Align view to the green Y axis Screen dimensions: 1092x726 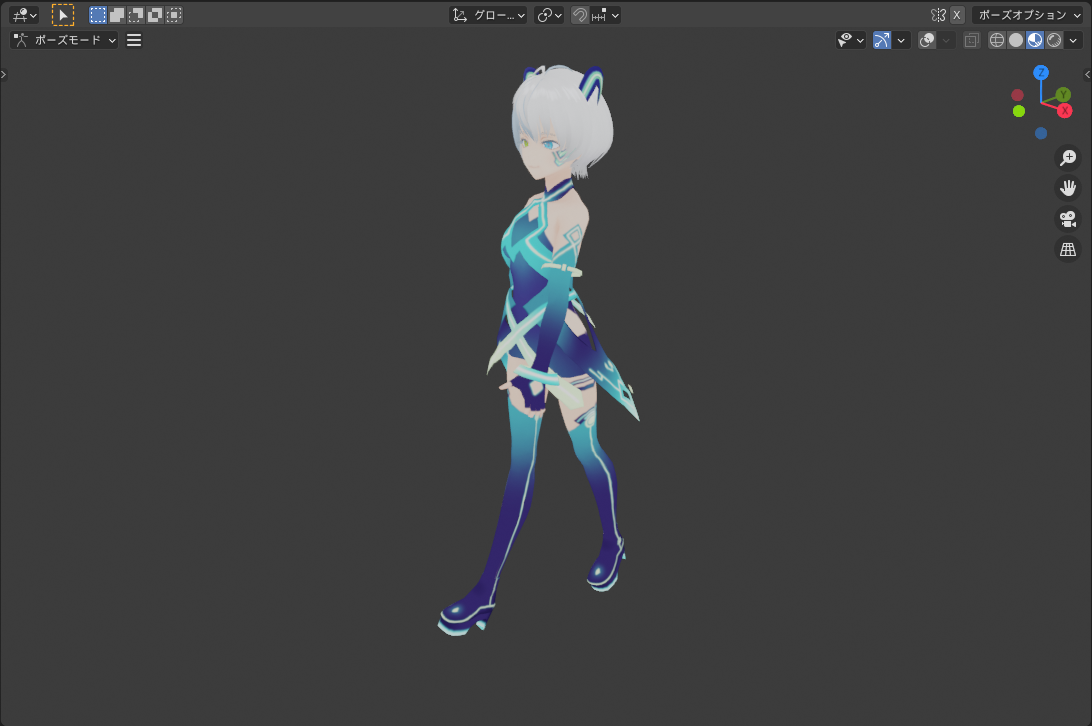1063,95
